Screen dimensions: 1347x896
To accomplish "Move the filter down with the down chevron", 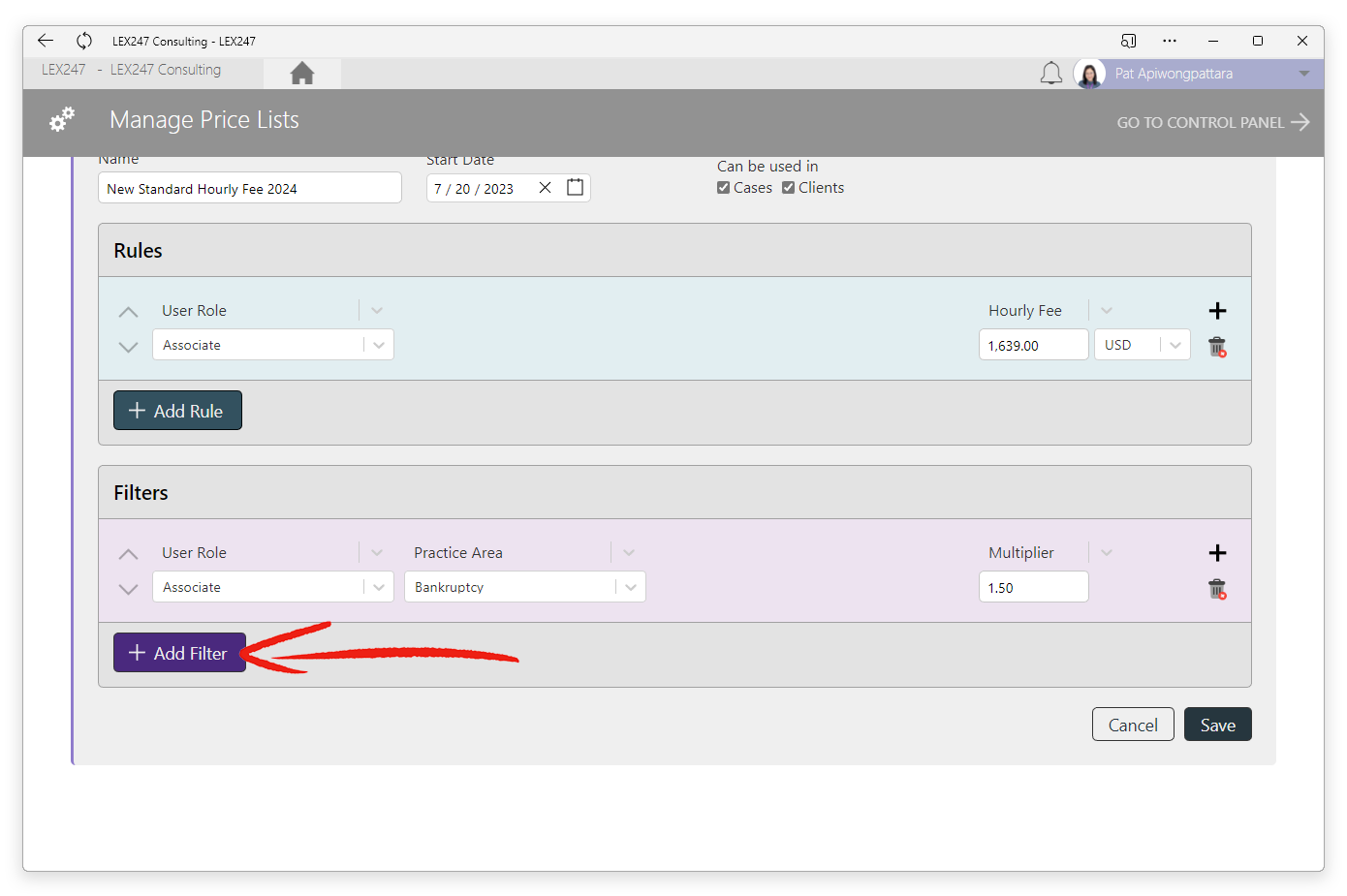I will coord(128,589).
